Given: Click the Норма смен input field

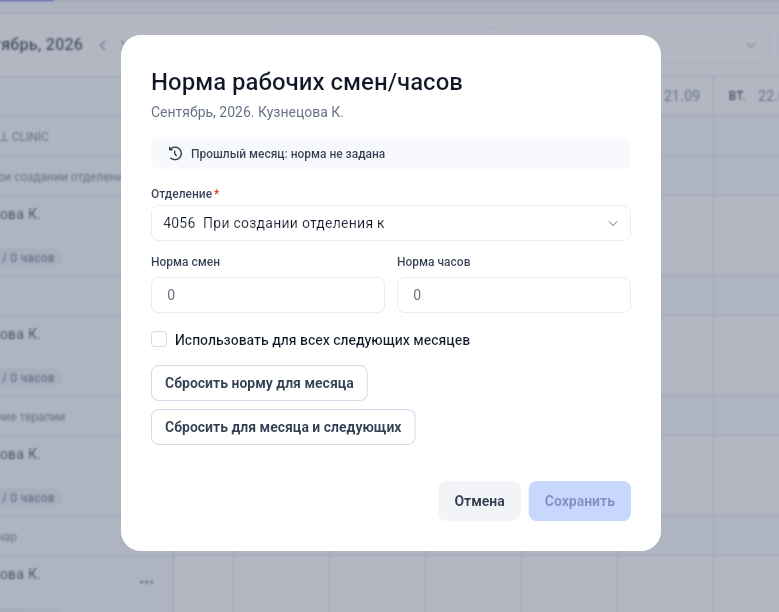Looking at the screenshot, I should click(268, 295).
